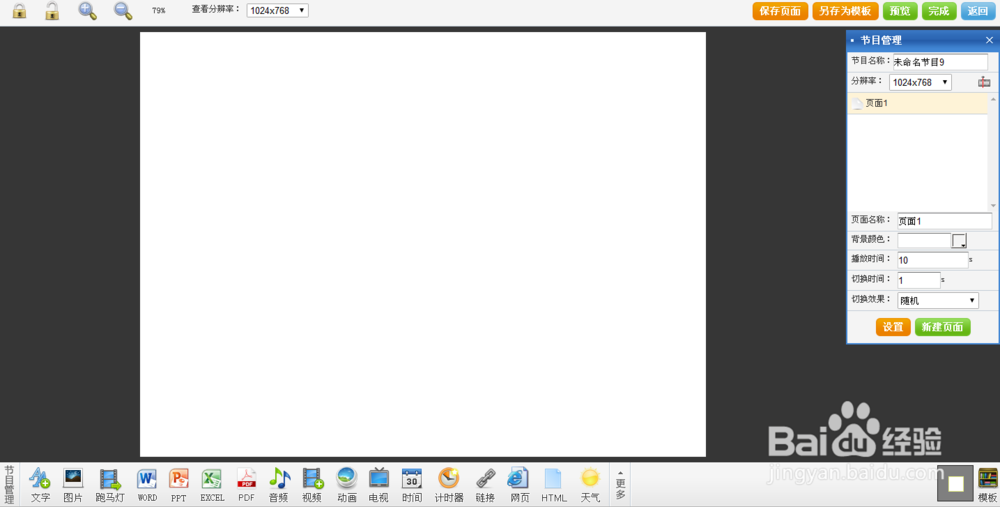This screenshot has width=1000, height=507.
Task: Click the 背景颜色 text field
Action: pyautogui.click(x=924, y=240)
